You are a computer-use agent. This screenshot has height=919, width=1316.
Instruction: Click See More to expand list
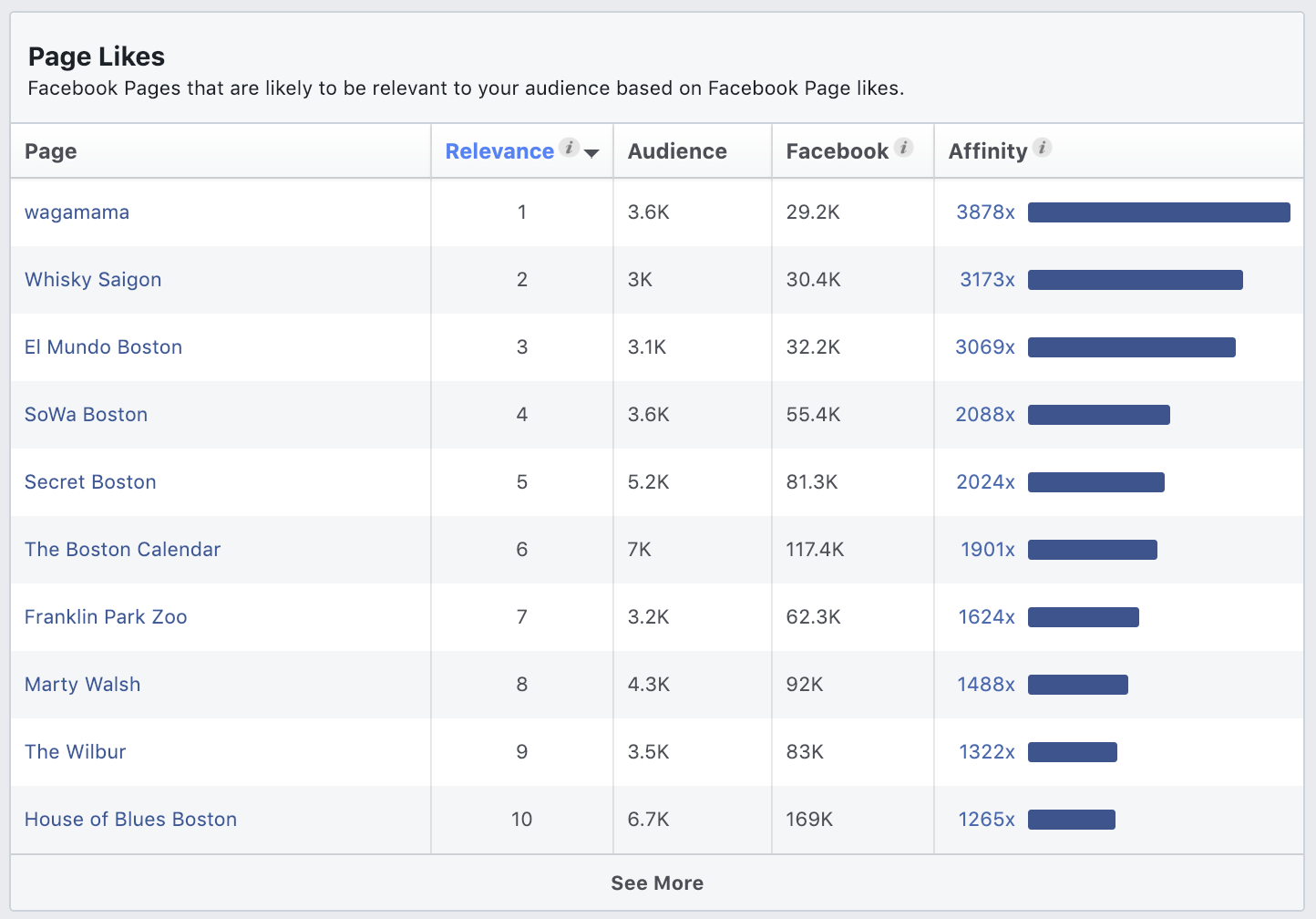click(x=657, y=883)
